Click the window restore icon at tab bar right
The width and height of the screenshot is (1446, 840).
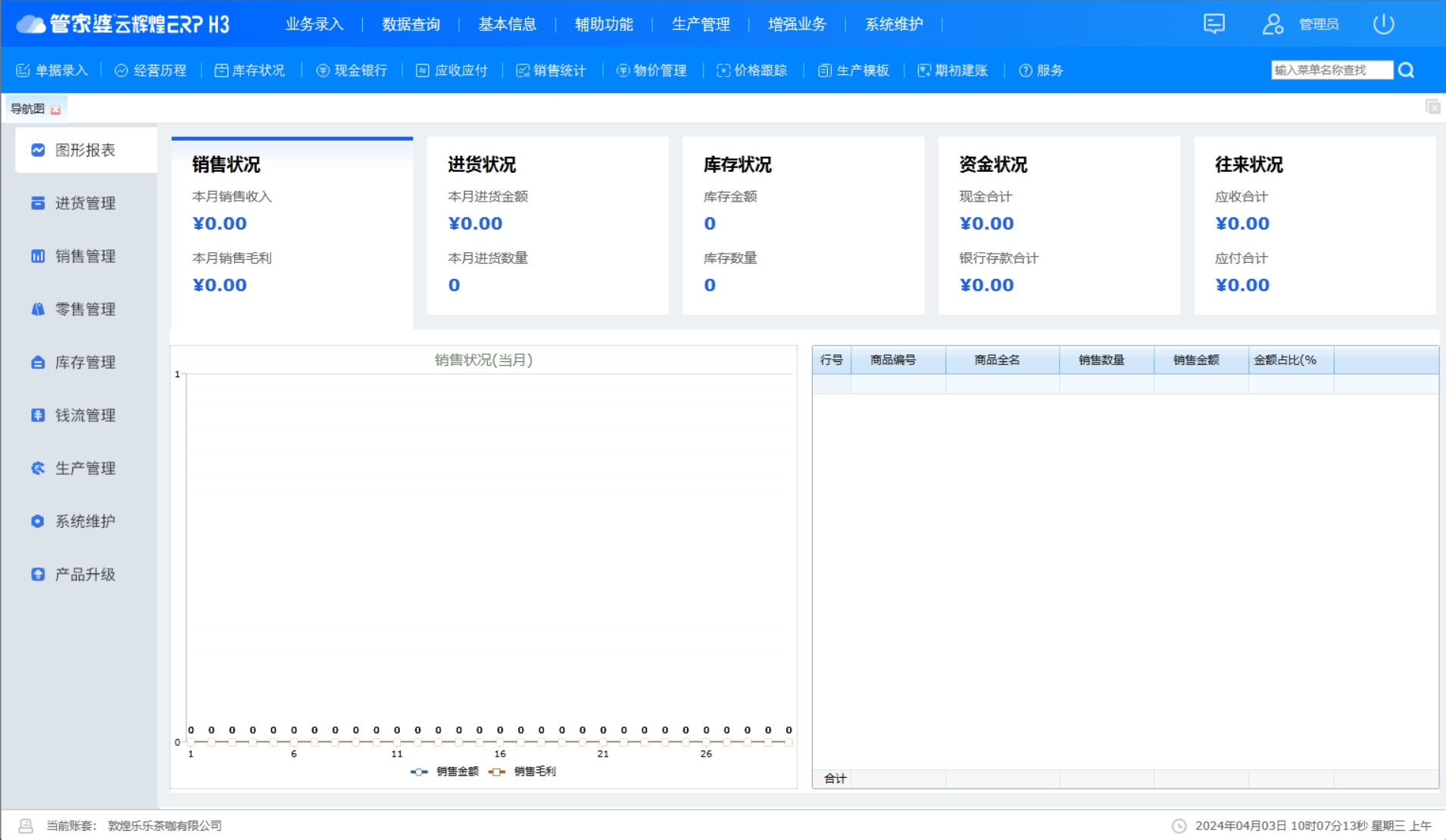(1432, 107)
